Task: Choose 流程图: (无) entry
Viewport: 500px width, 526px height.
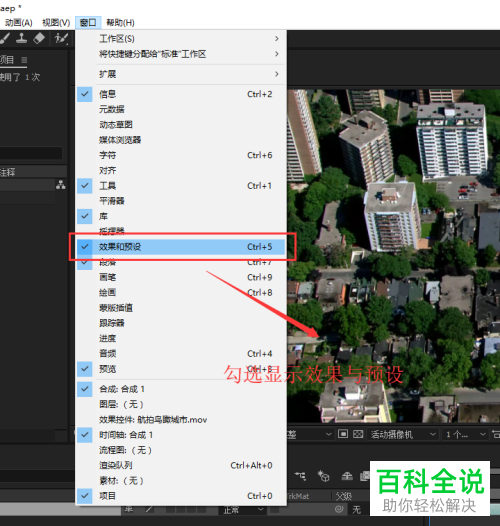Action: click(x=181, y=450)
